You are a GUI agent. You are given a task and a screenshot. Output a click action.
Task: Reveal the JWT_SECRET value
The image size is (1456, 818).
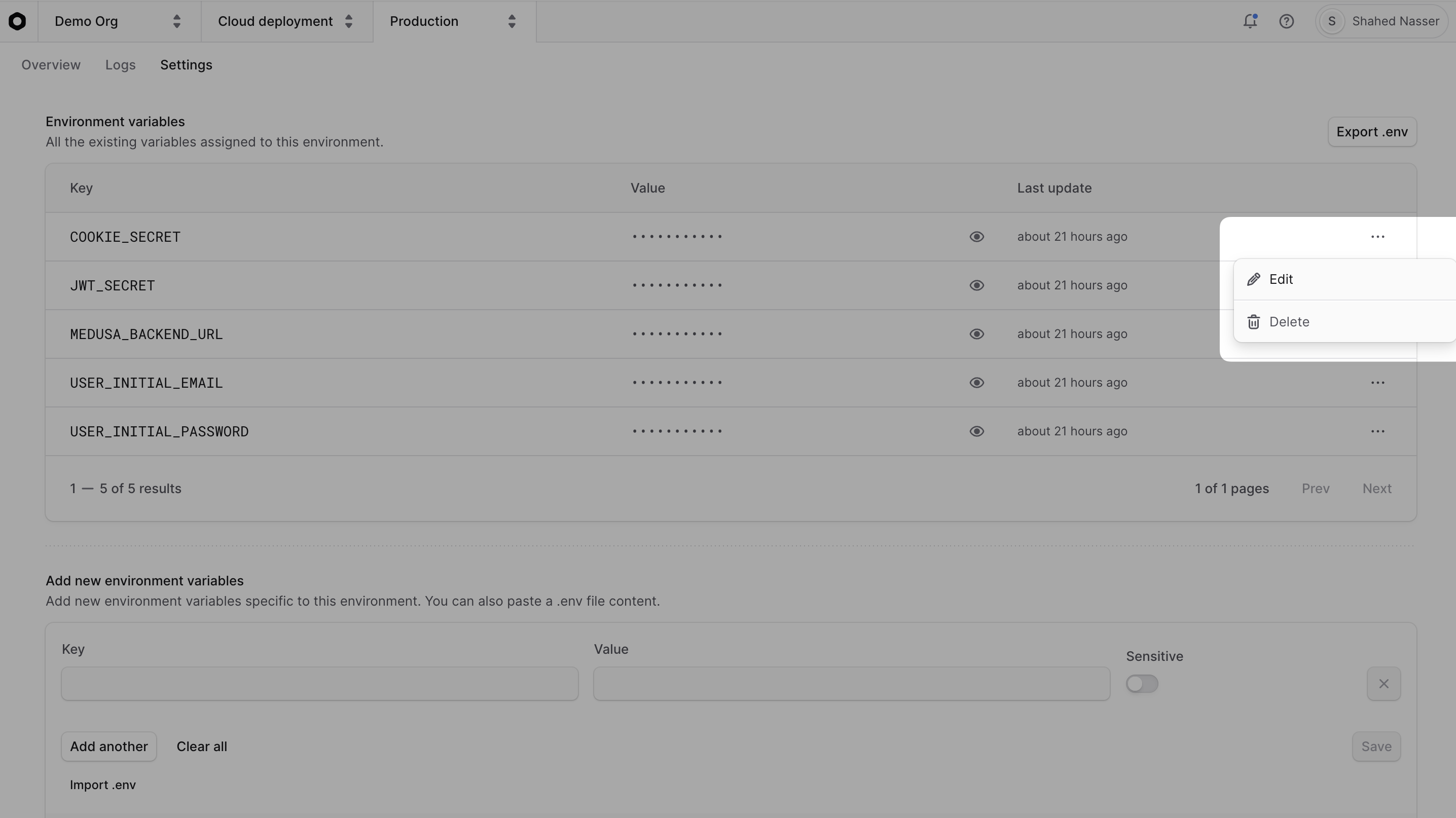[977, 285]
